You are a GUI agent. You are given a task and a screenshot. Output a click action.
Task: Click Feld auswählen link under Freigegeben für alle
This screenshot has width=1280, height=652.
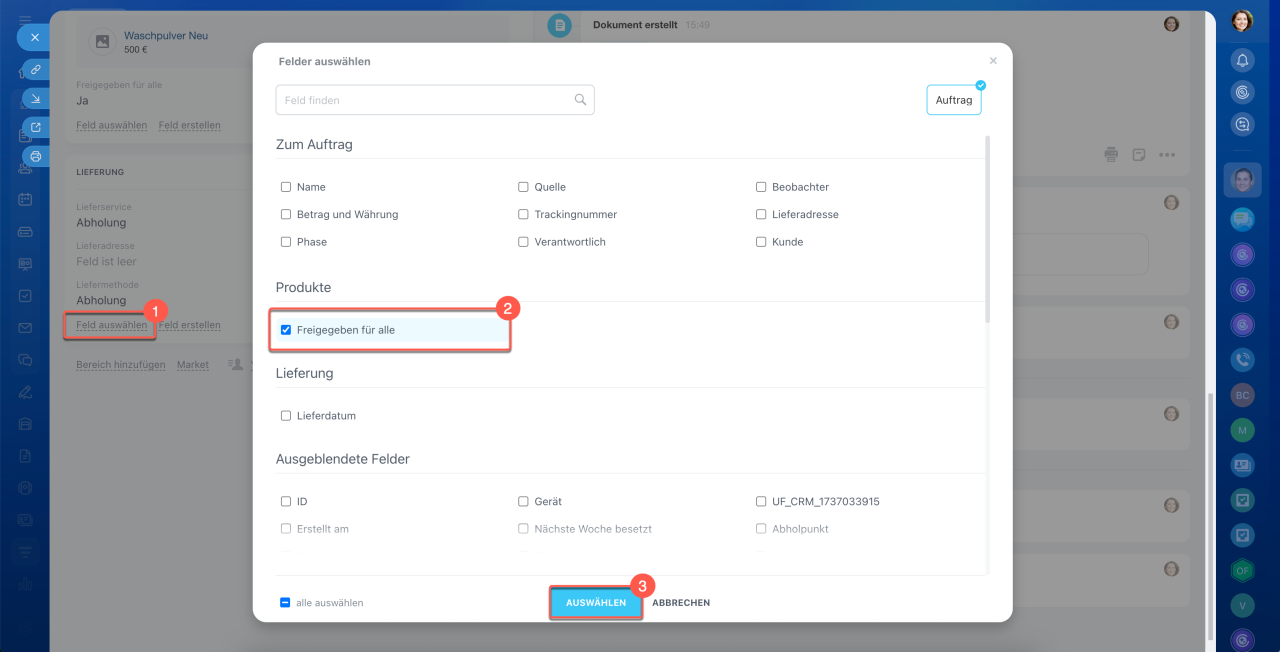pos(111,125)
